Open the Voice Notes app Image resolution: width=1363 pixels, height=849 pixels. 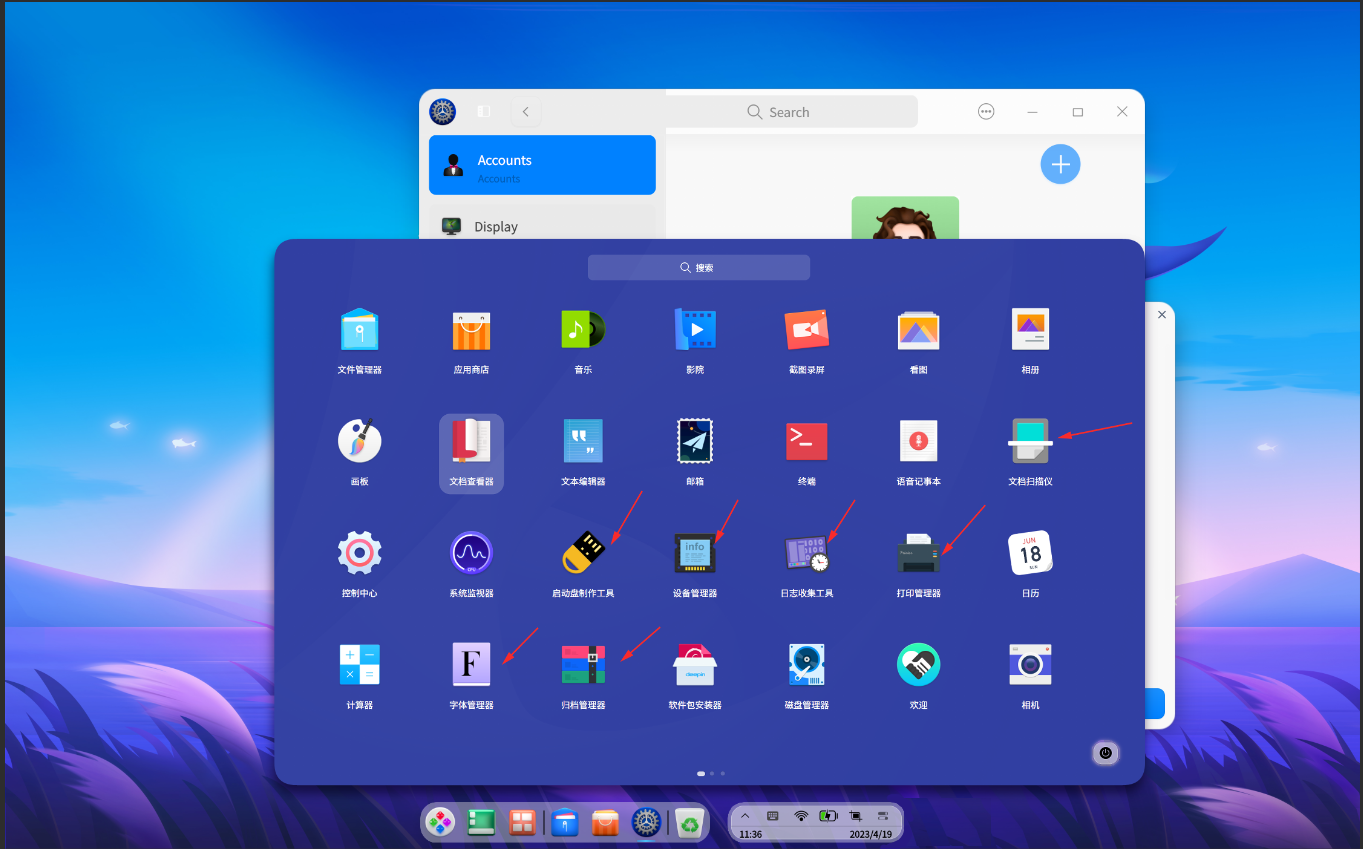pos(918,441)
